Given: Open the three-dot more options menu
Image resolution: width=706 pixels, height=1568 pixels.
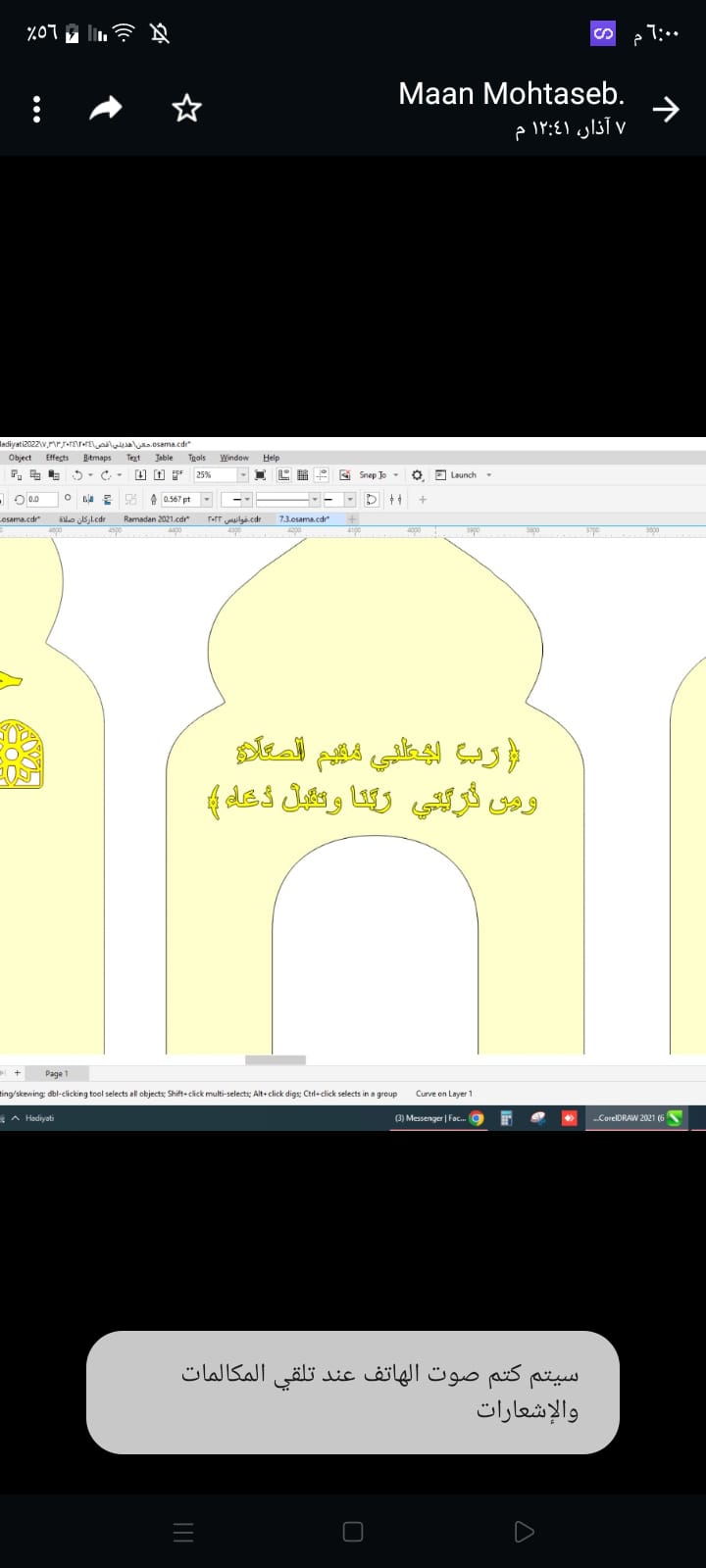Looking at the screenshot, I should click(37, 109).
